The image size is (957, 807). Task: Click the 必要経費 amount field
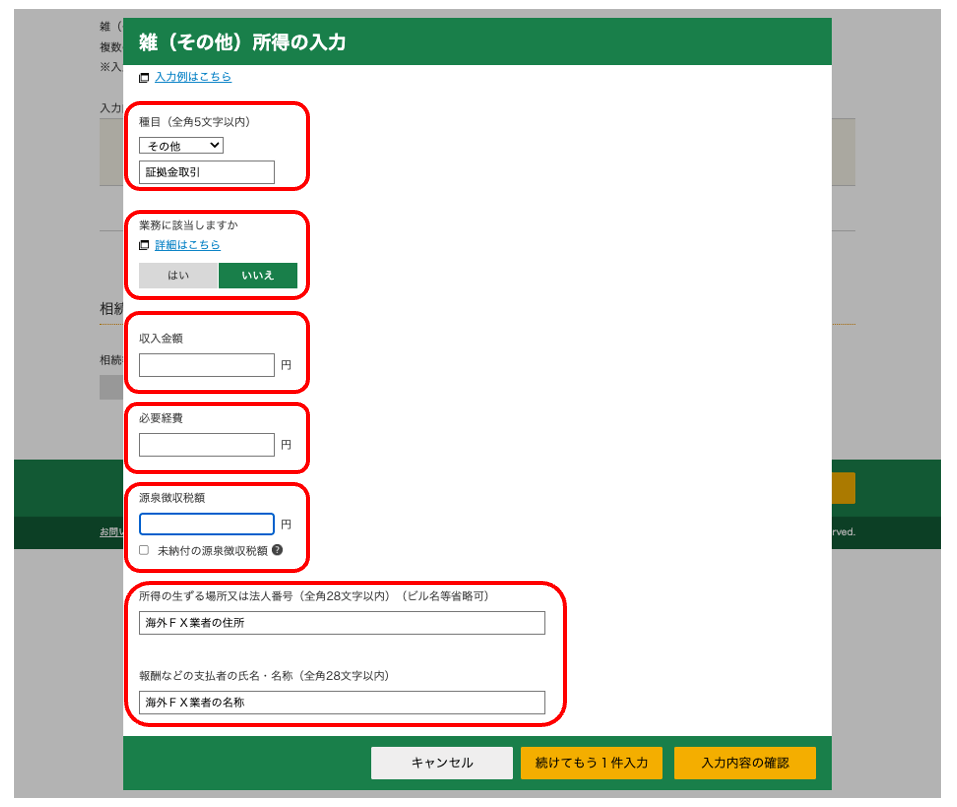(206, 445)
